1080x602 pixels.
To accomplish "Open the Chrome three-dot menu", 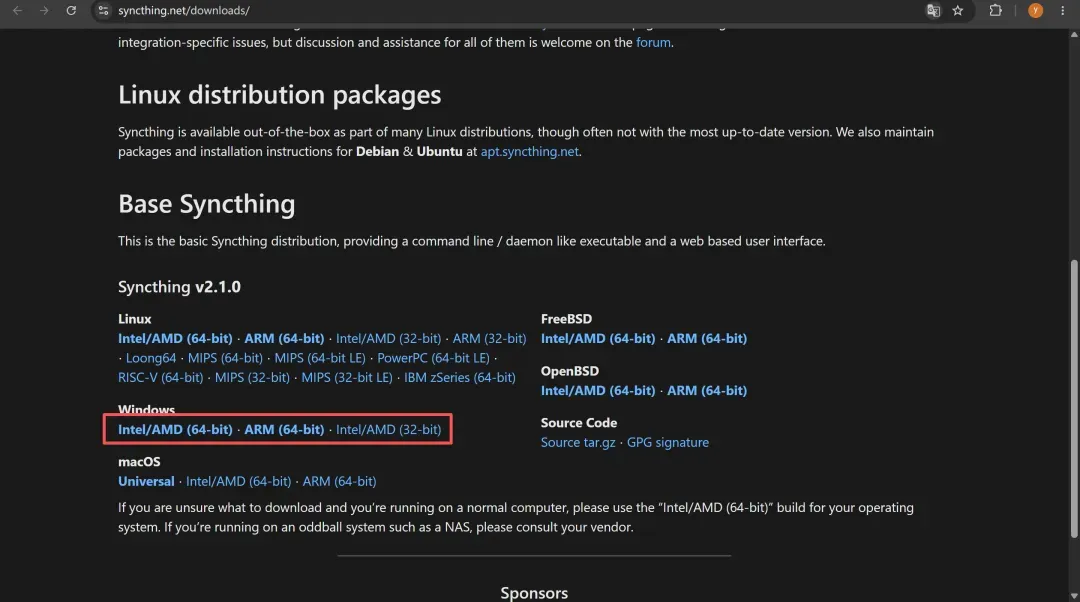I will tap(1062, 10).
